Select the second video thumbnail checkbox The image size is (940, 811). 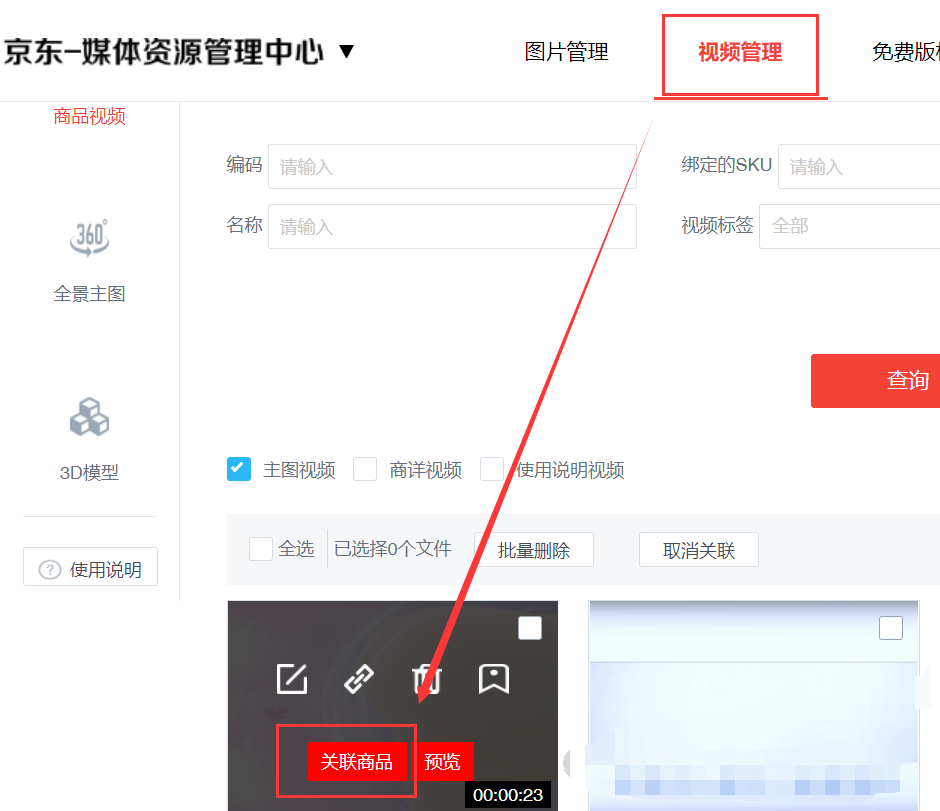891,628
